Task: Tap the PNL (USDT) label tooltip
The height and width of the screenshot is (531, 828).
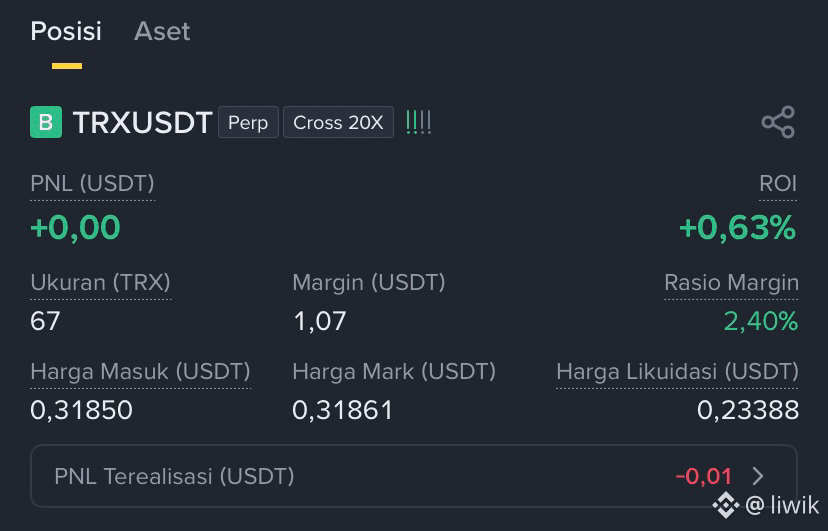Action: pyautogui.click(x=92, y=184)
